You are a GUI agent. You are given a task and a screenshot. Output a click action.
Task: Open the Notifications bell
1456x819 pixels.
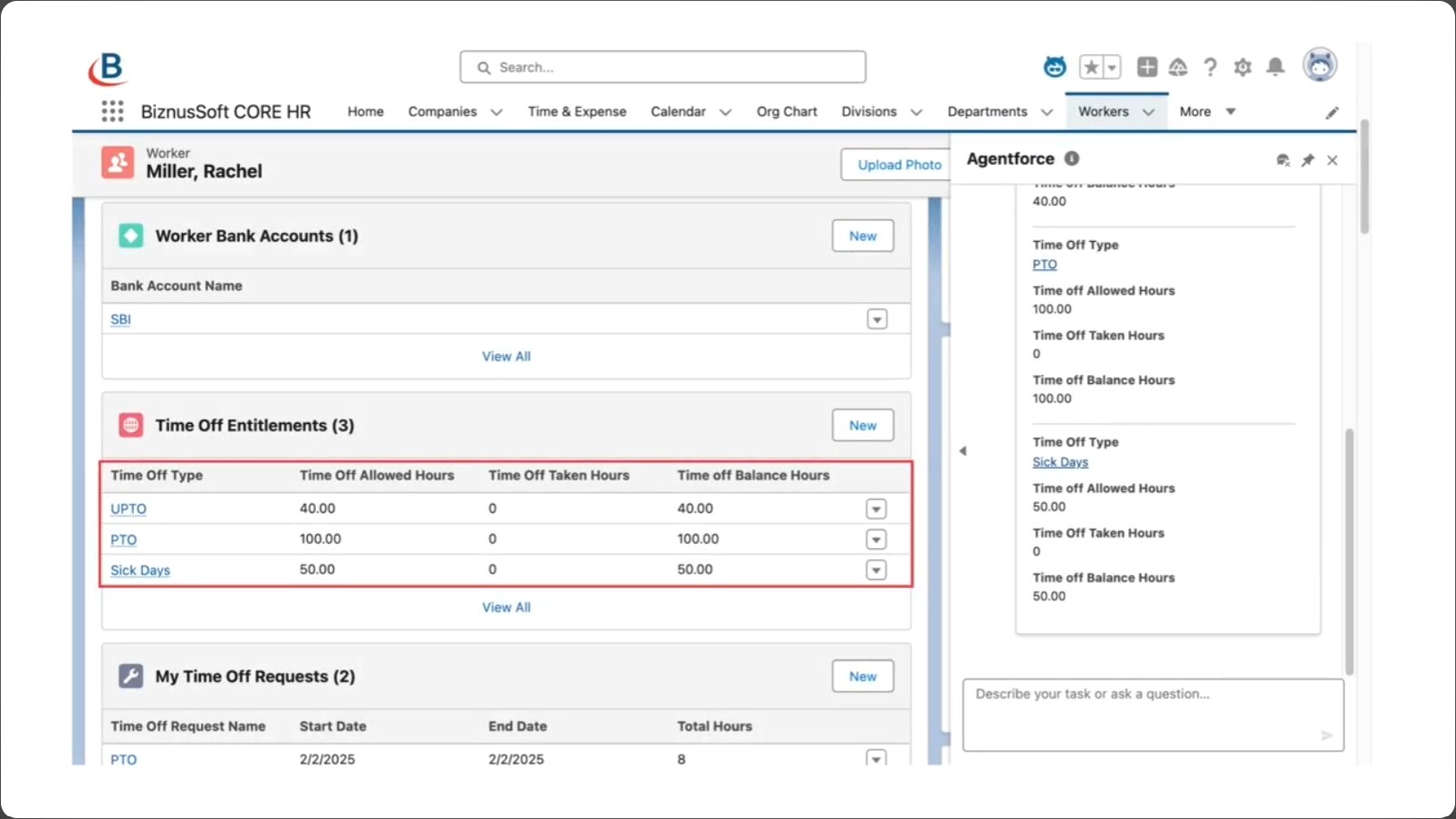(1275, 67)
